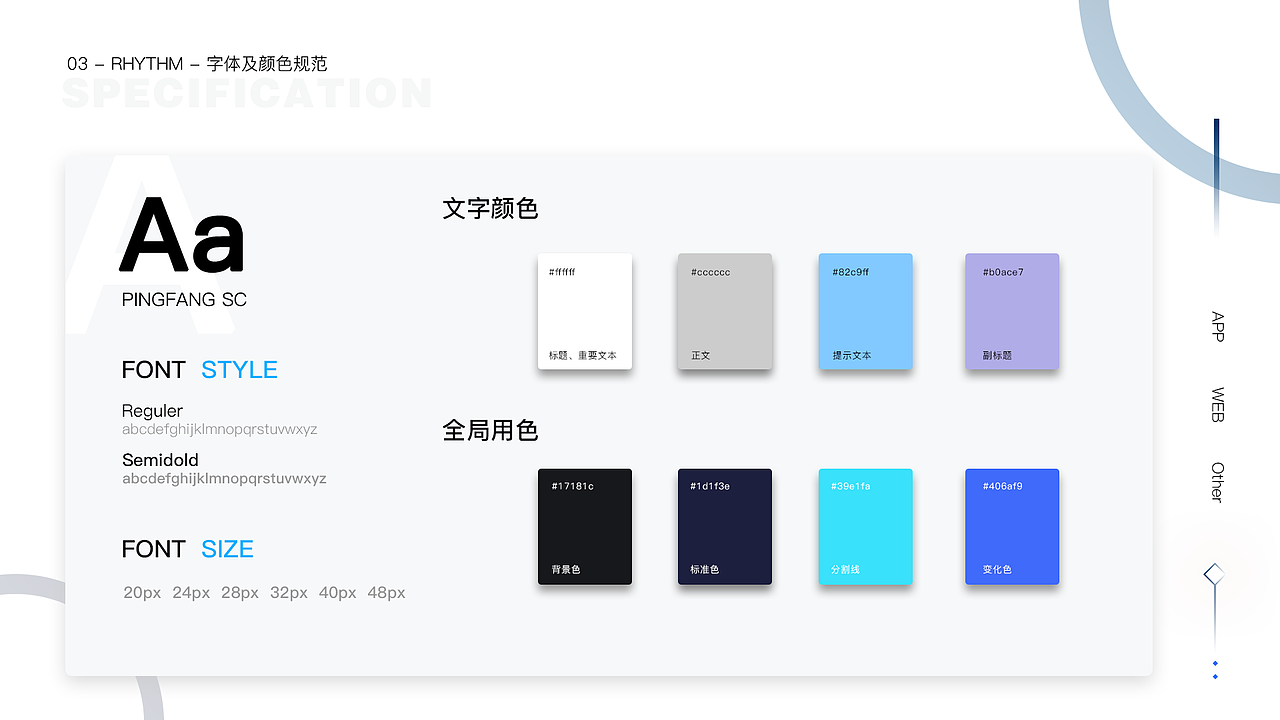Screen dimensions: 1280x720
Task: Click the page title 03 – RHYTHM – 字体及颜色规范
Action: (197, 64)
